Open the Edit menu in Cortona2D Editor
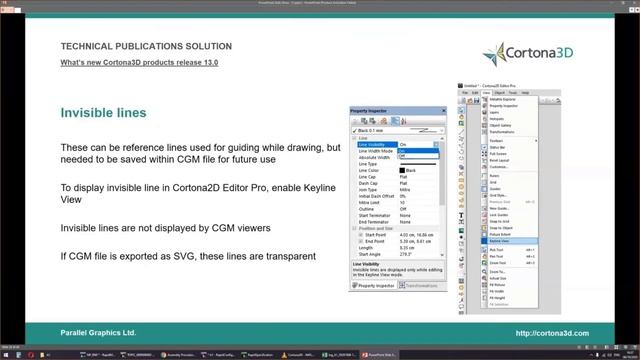 coord(475,93)
